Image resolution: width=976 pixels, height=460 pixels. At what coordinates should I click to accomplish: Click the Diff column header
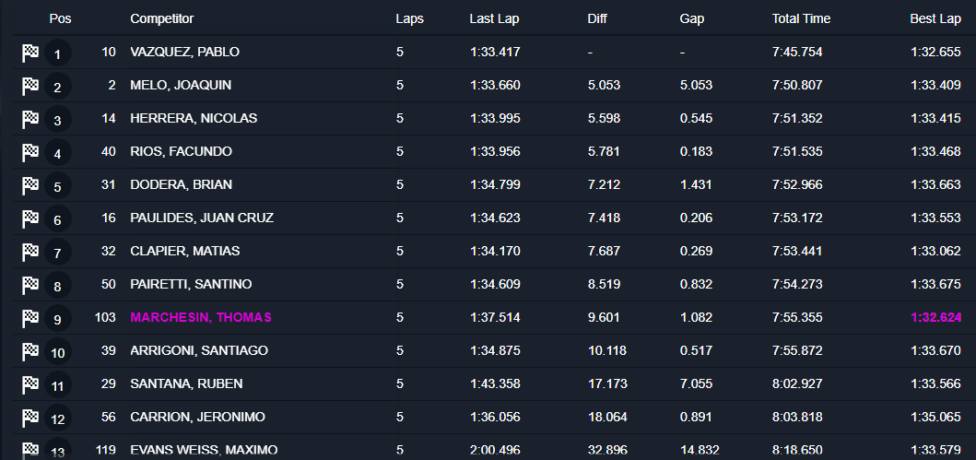[597, 19]
